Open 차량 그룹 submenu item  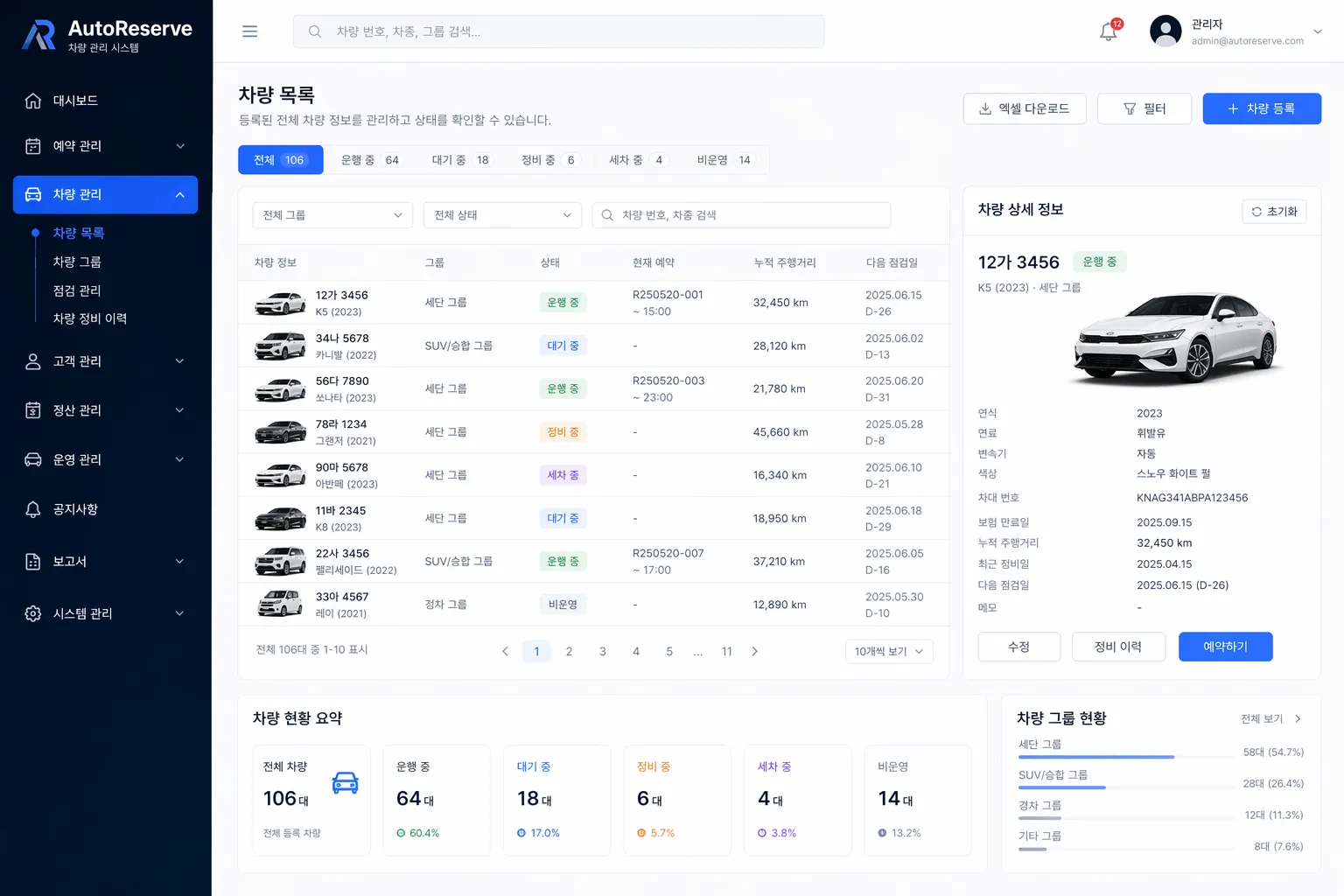coord(77,262)
